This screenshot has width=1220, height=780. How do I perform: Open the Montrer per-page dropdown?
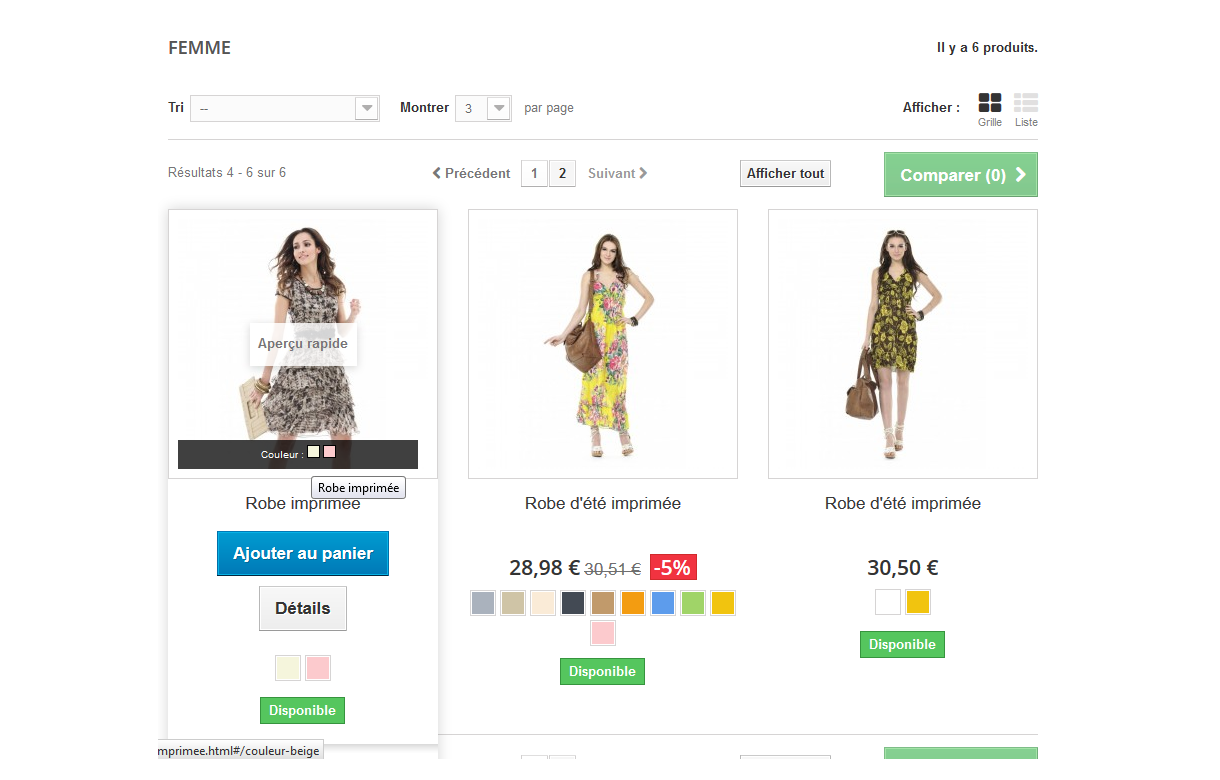click(x=483, y=108)
